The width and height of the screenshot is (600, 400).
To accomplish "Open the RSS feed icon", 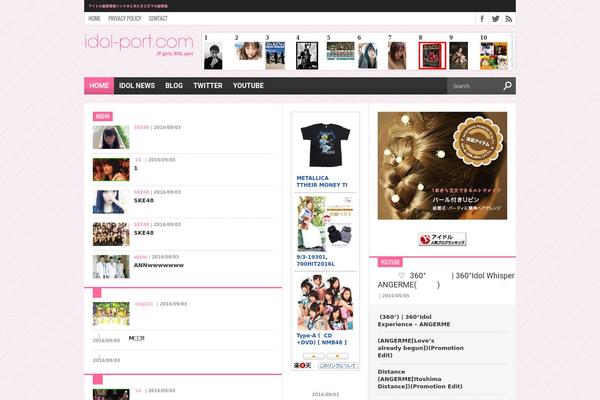I will pyautogui.click(x=509, y=19).
